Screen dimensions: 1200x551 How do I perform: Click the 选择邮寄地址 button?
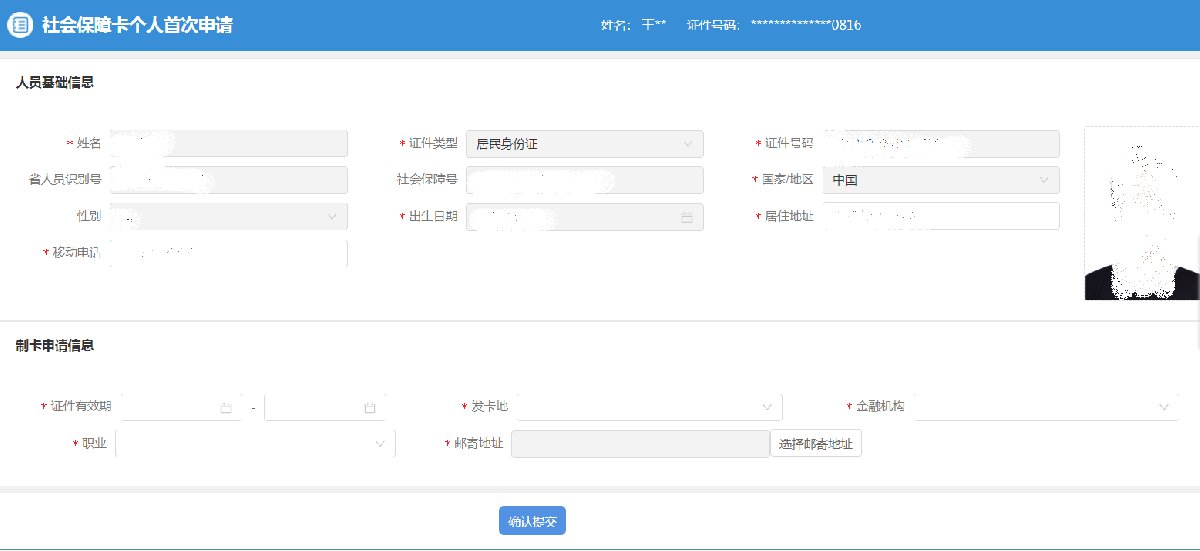pos(815,444)
